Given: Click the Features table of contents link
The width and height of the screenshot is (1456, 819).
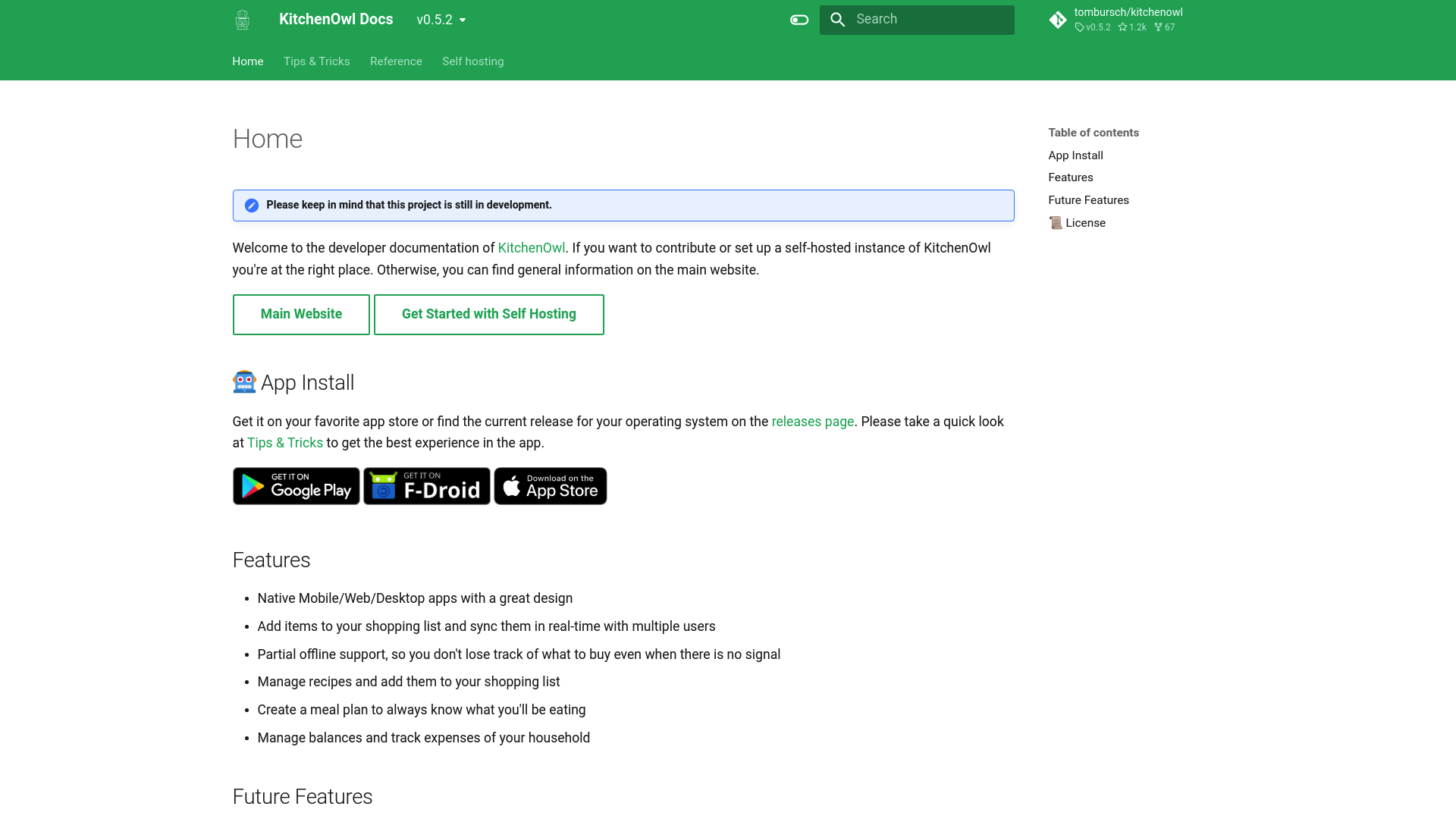Looking at the screenshot, I should 1070,177.
